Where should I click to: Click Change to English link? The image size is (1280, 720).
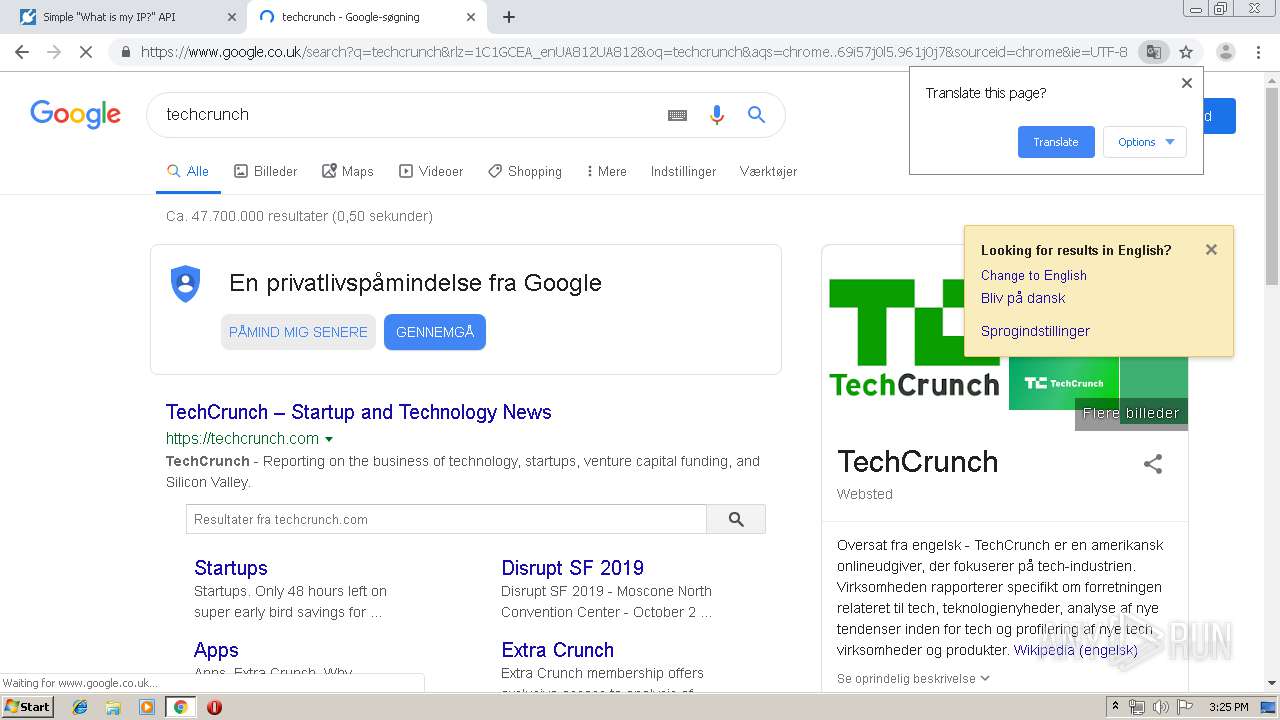pyautogui.click(x=1034, y=275)
